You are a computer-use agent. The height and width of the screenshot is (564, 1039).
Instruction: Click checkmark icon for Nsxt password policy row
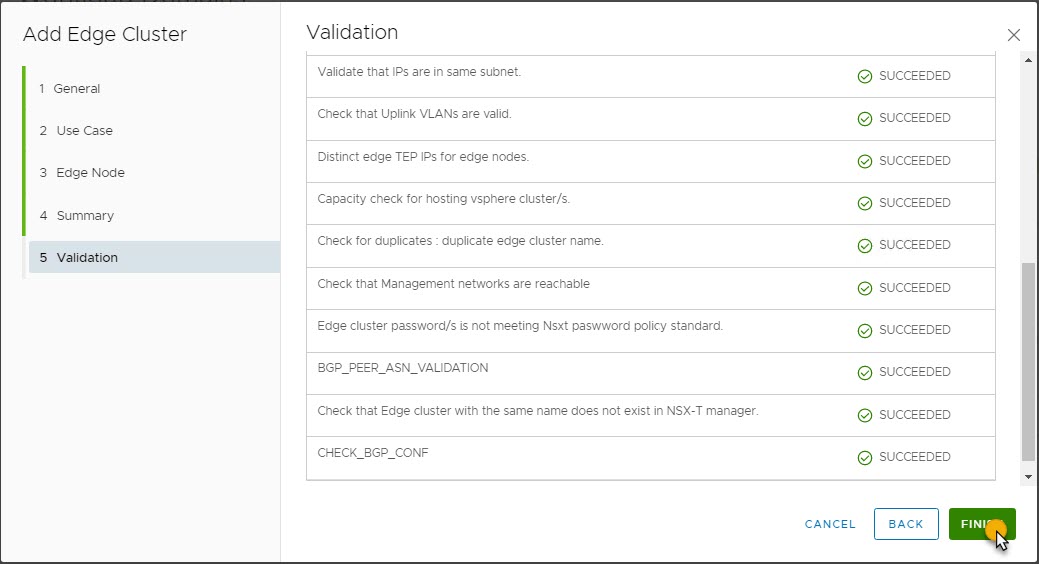pos(865,330)
